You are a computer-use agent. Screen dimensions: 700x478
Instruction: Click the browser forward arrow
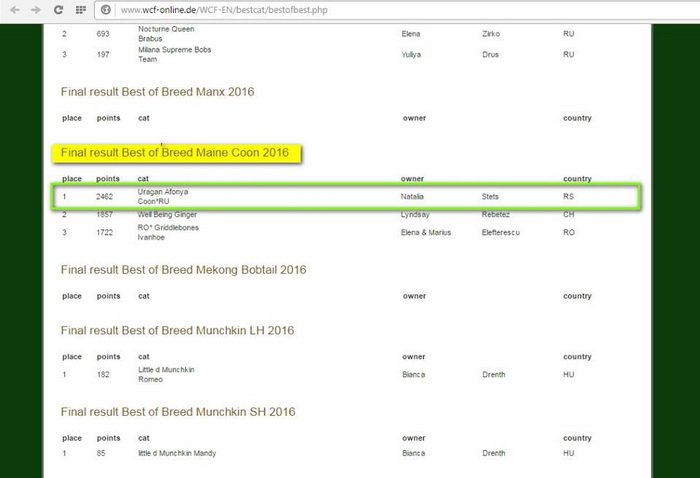tap(36, 10)
